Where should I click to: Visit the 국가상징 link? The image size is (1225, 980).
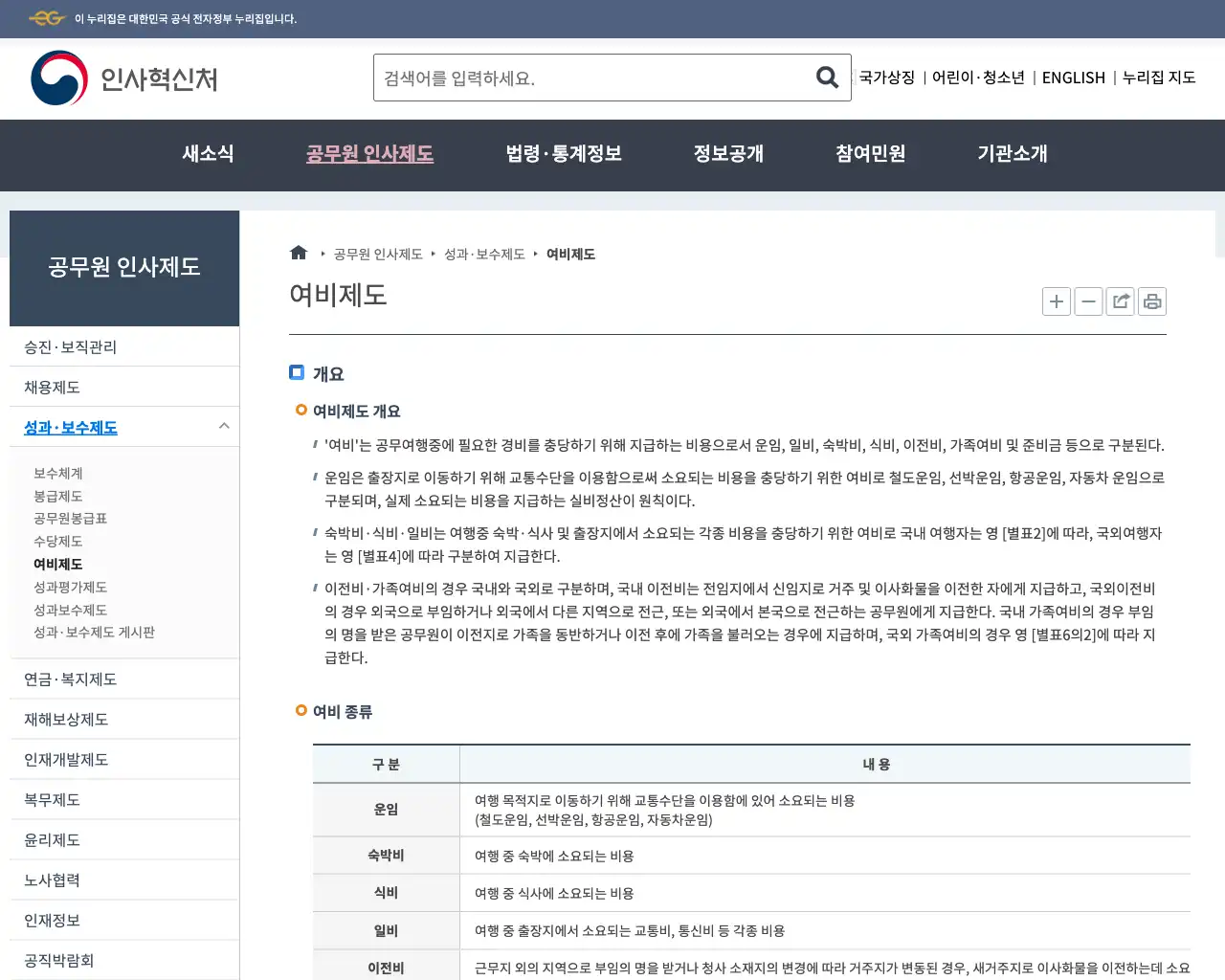pyautogui.click(x=887, y=78)
